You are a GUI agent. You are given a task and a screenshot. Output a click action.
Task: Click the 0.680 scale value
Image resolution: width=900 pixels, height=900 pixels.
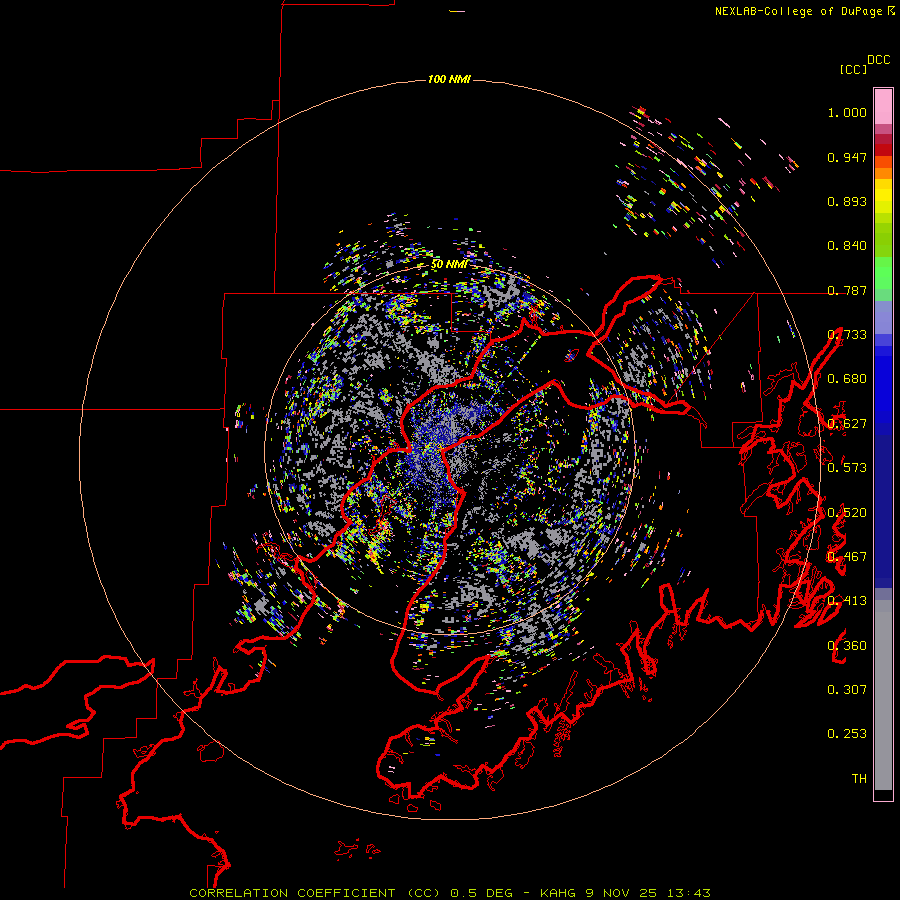click(847, 379)
